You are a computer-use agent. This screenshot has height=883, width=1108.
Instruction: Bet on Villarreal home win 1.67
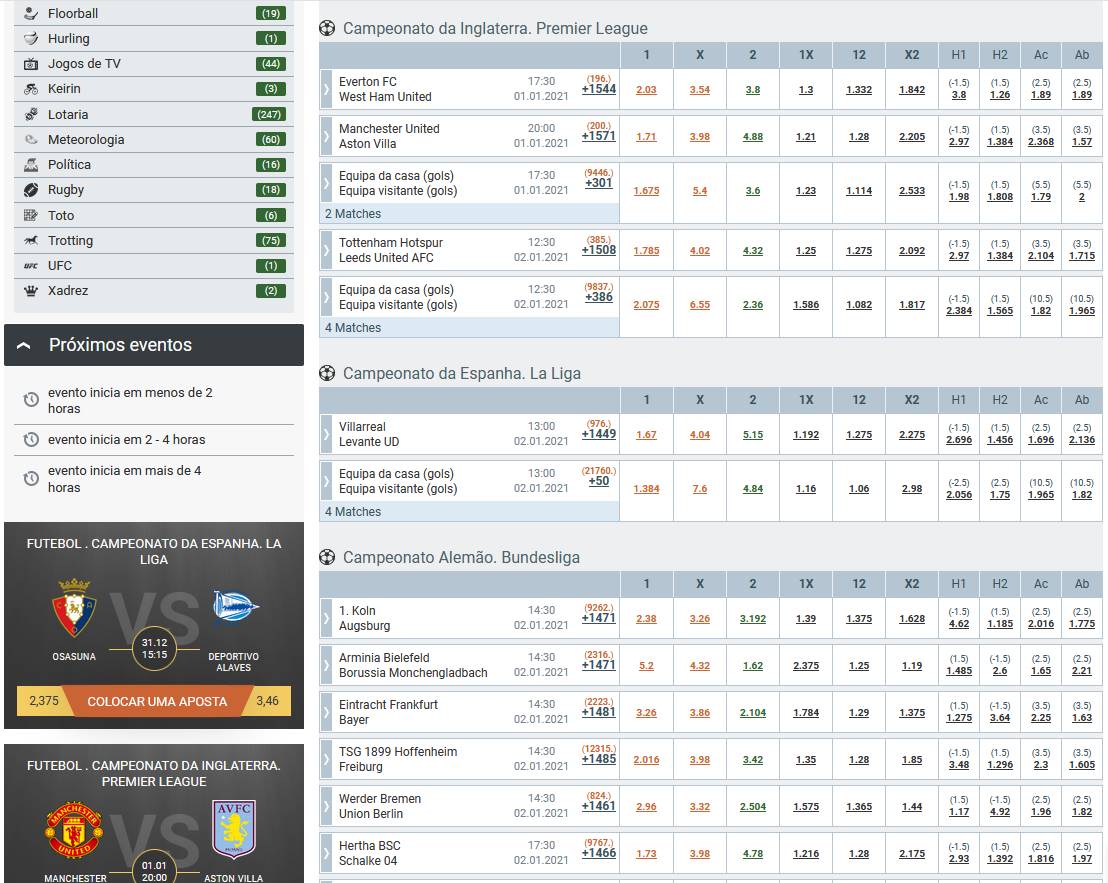point(647,434)
